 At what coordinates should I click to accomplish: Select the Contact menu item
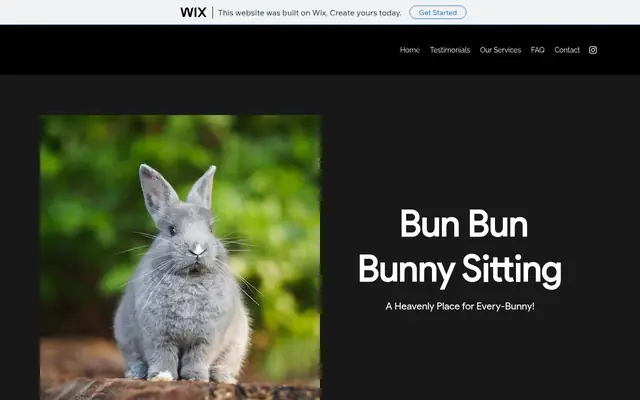pos(567,50)
